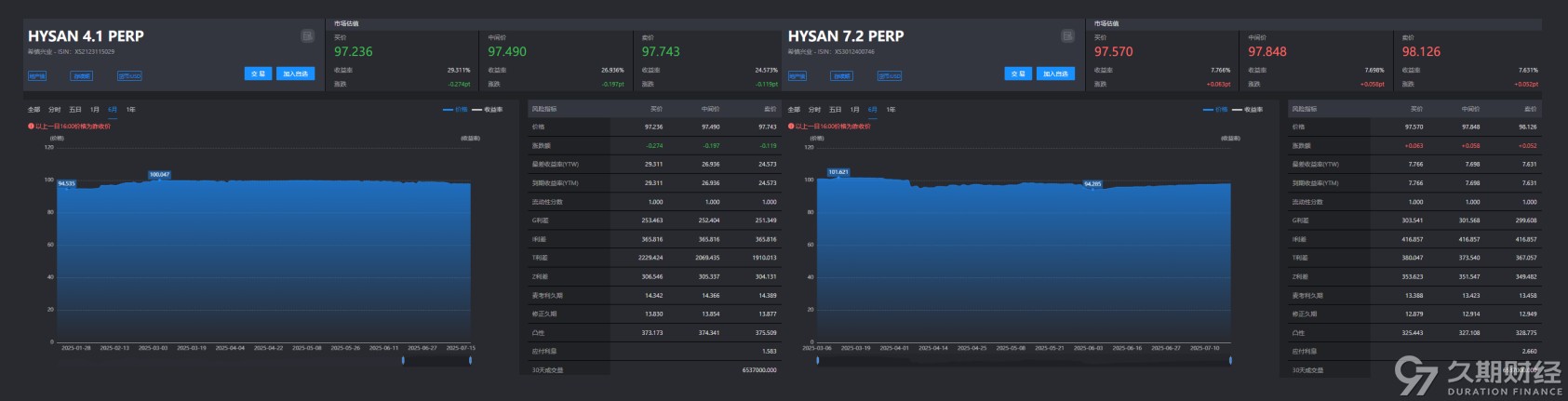This screenshot has width=1568, height=401.
Task: Click the 416.857 bid cell in HYSAN 7.2 table
Action: [1413, 239]
